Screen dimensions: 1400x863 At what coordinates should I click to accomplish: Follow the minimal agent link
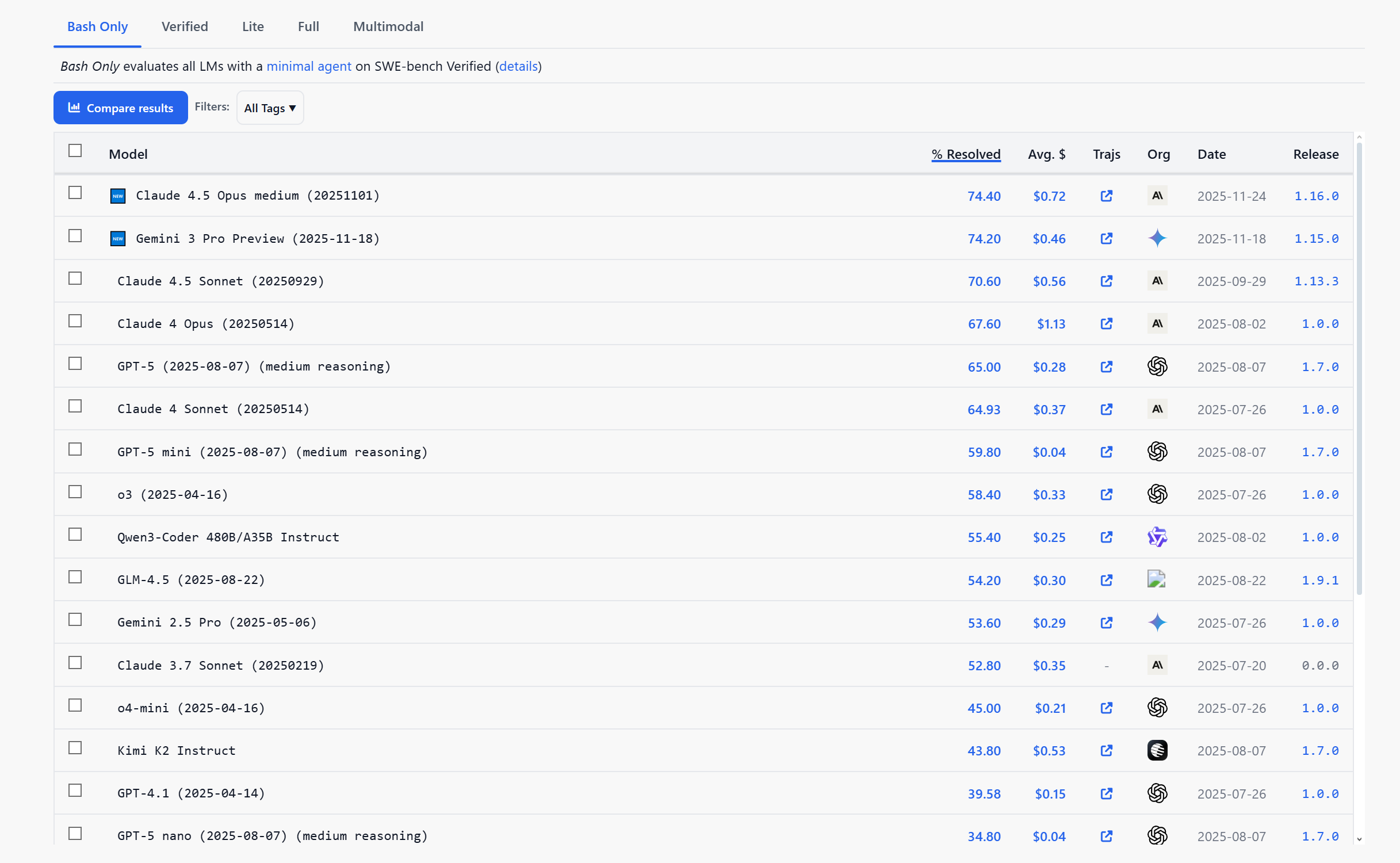(x=309, y=66)
